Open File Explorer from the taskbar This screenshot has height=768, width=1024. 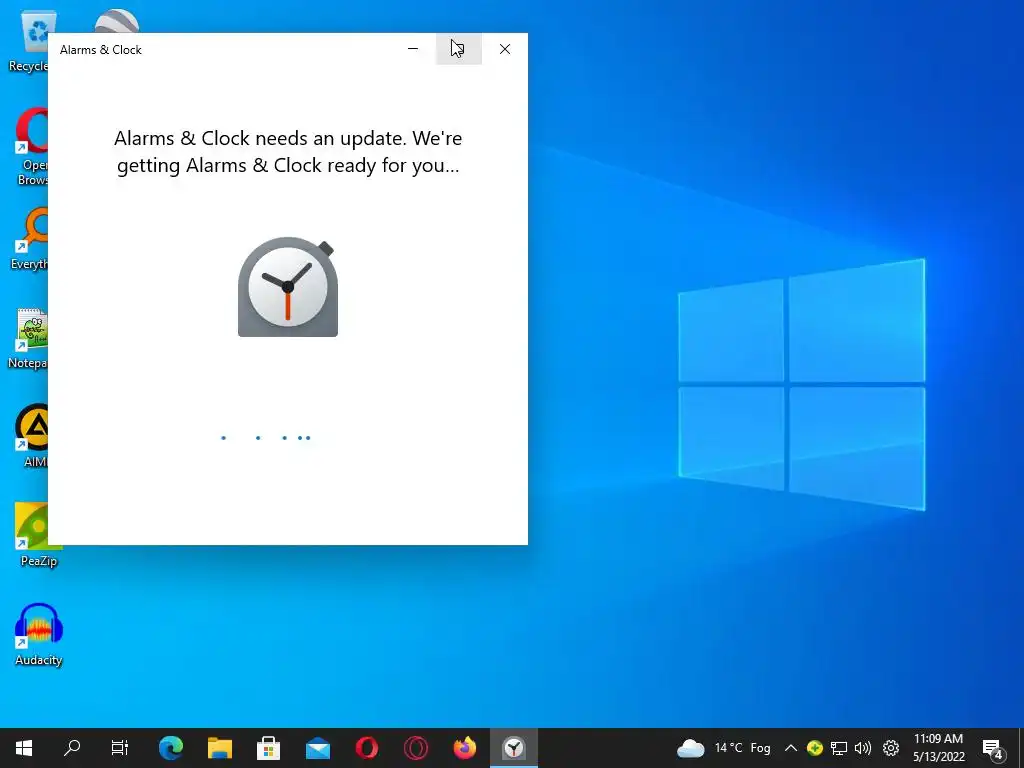coord(220,748)
